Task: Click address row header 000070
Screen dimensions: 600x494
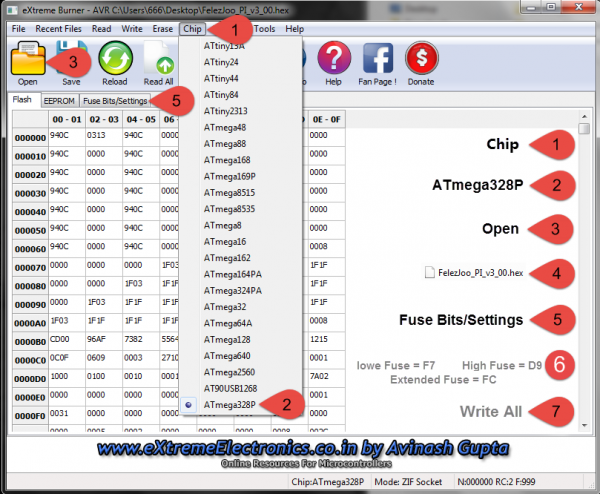Action: coord(30,268)
